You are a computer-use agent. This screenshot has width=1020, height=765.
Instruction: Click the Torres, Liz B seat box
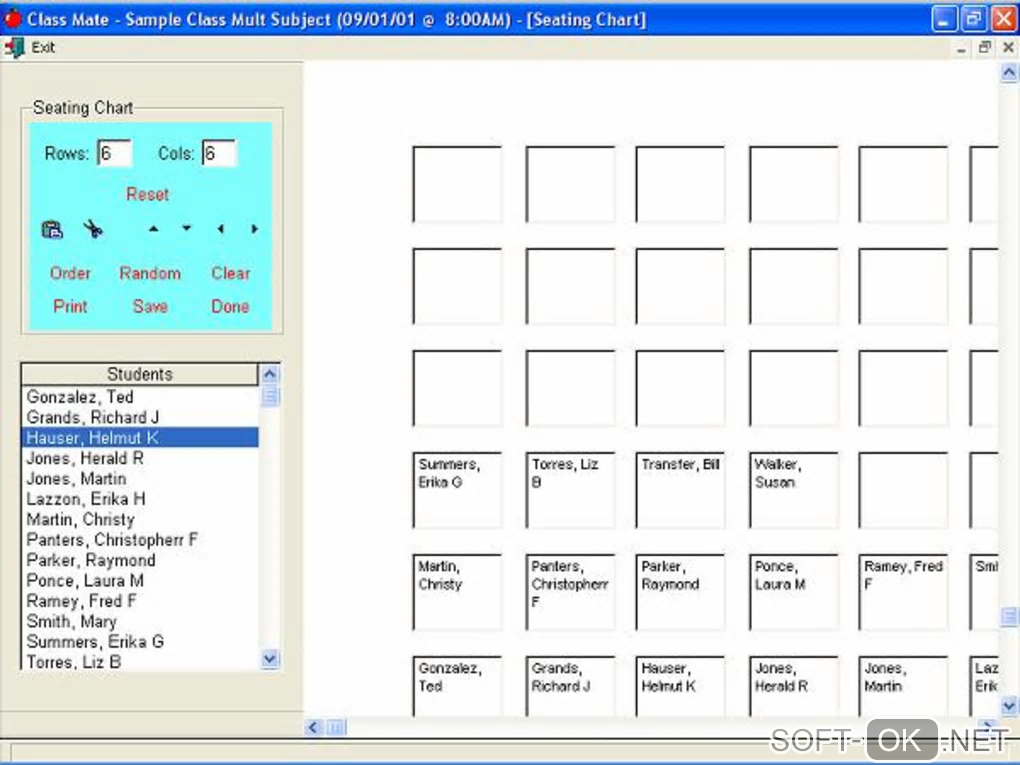pyautogui.click(x=570, y=490)
